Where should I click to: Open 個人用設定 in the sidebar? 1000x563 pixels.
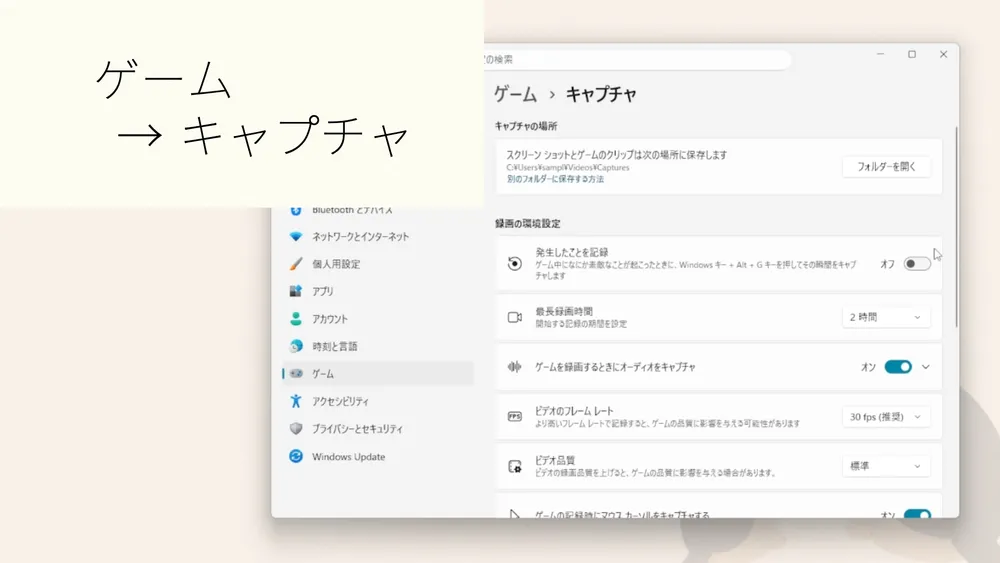tap(378, 264)
